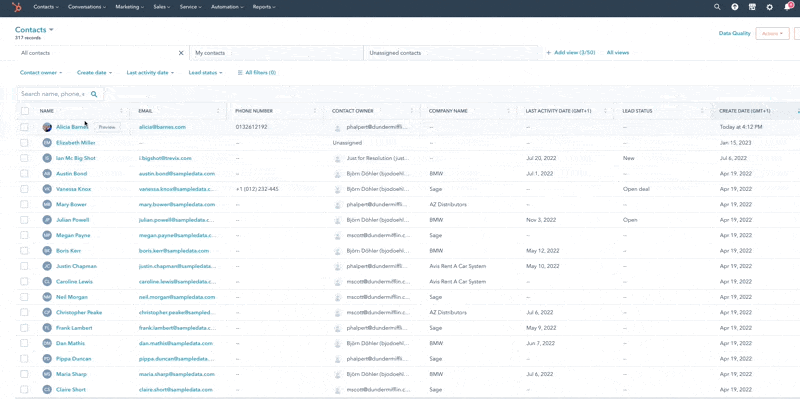The width and height of the screenshot is (800, 399).
Task: Click Megan Payne avatar icon
Action: click(47, 235)
